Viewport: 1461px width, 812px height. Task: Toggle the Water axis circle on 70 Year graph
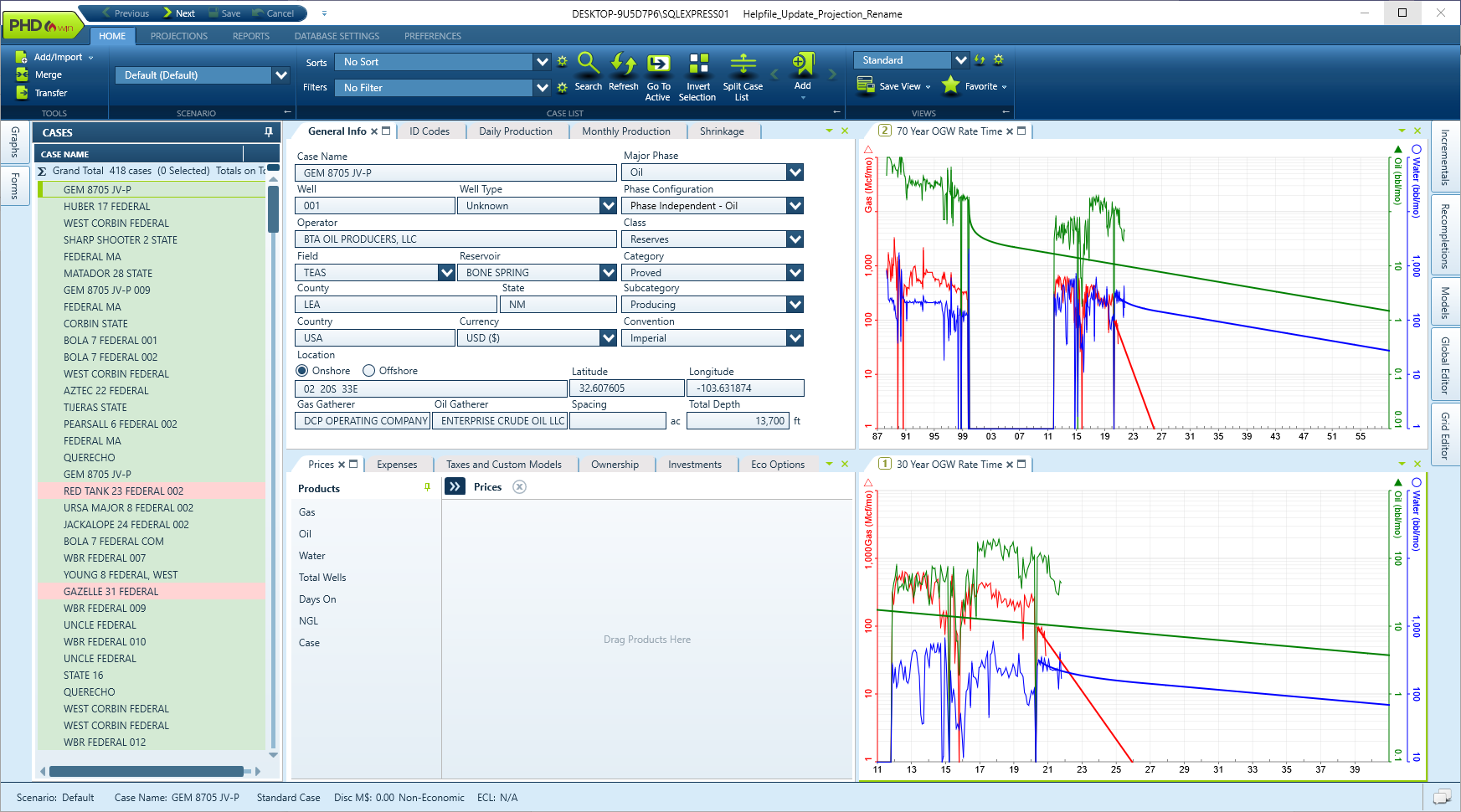point(1417,149)
